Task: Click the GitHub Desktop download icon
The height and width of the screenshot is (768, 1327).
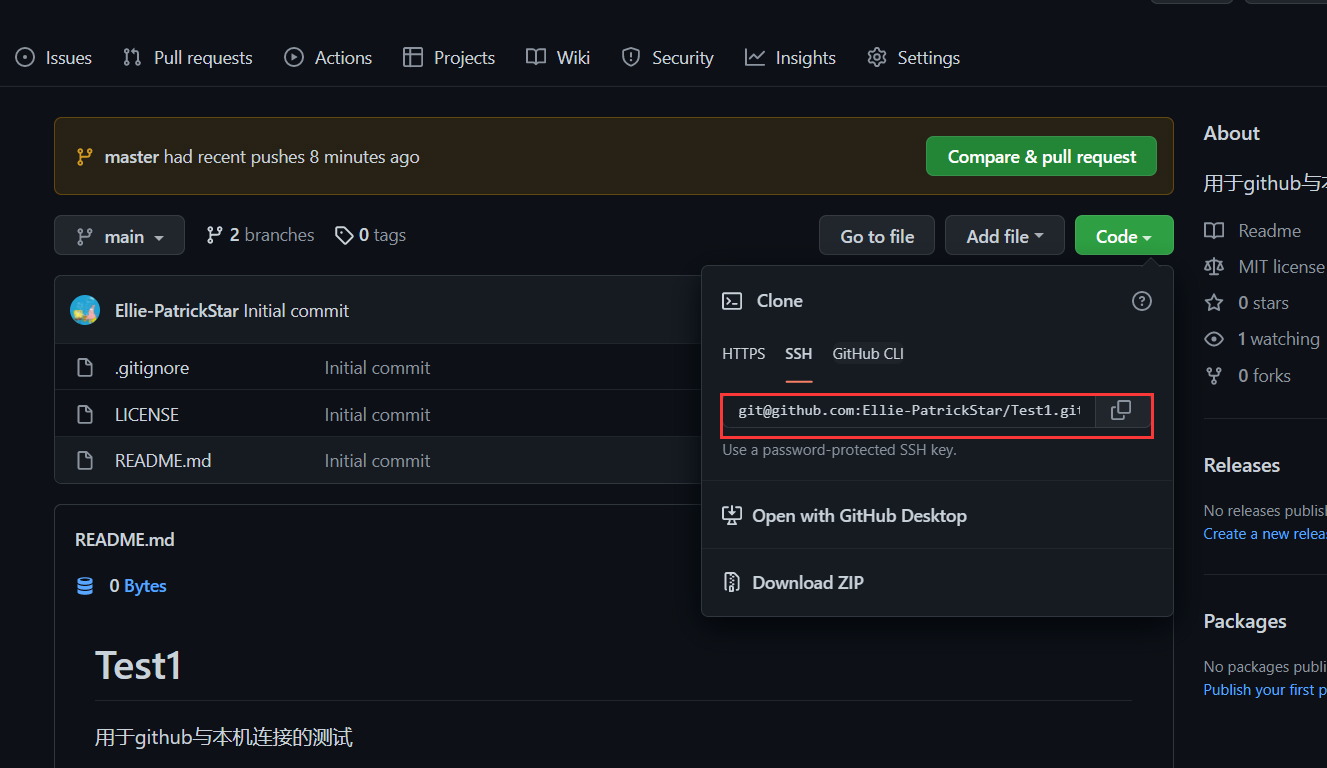Action: point(732,516)
